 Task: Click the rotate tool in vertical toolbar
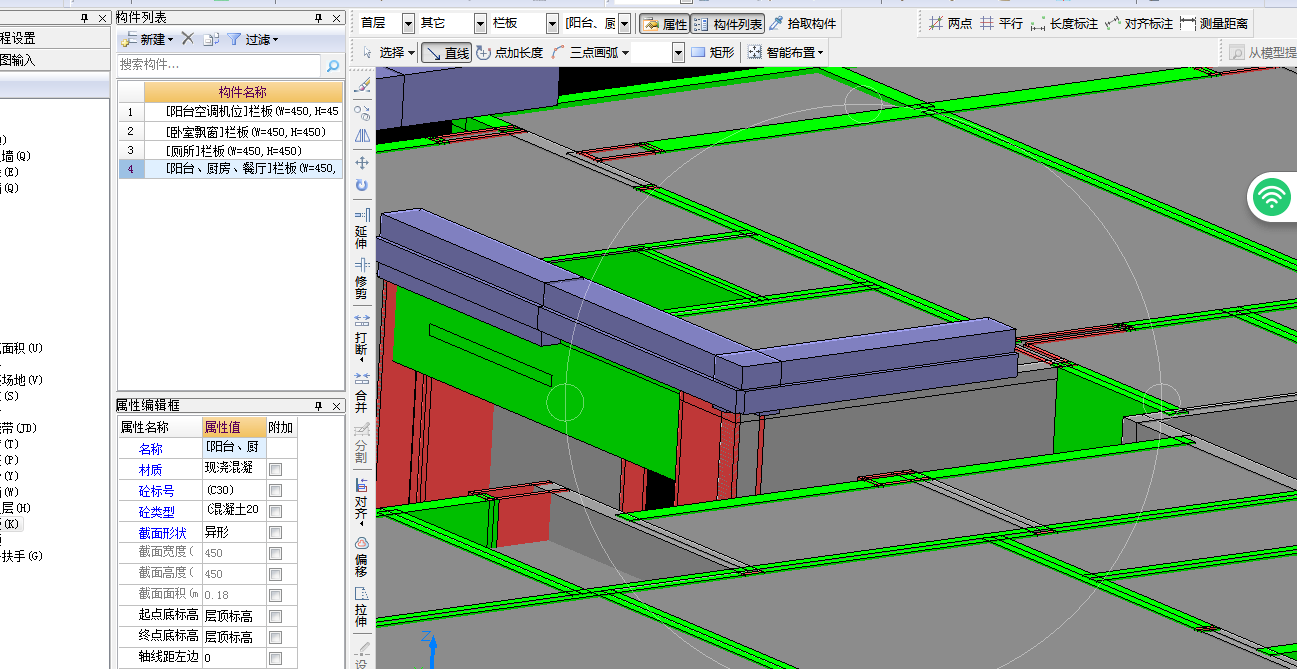click(361, 186)
